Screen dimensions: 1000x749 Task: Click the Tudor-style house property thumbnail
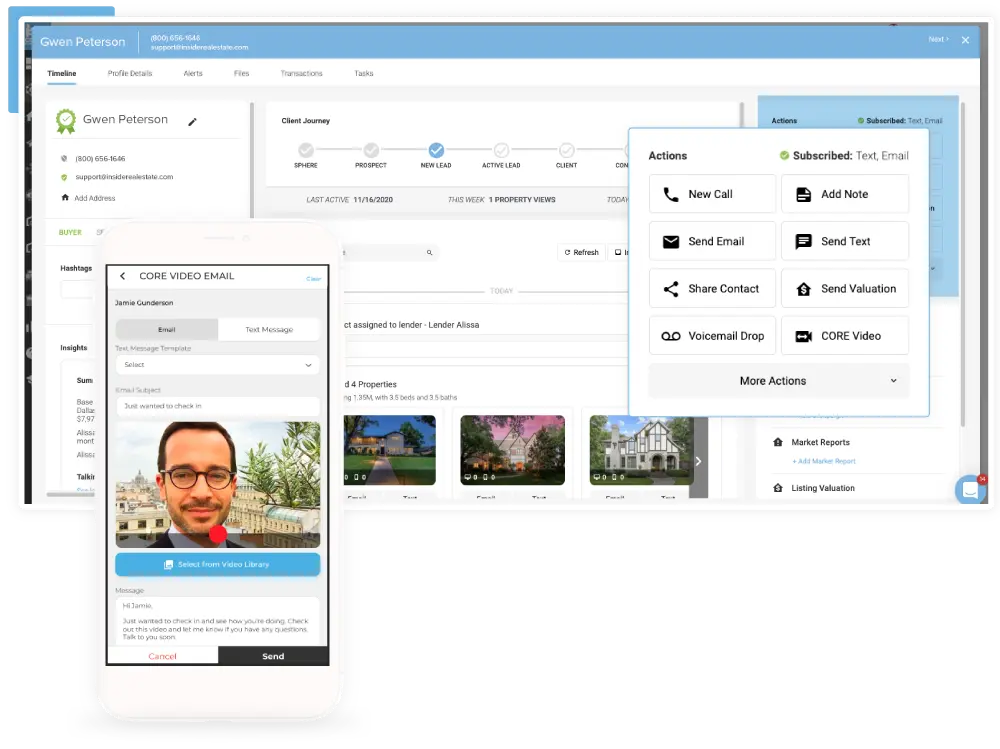pos(641,450)
